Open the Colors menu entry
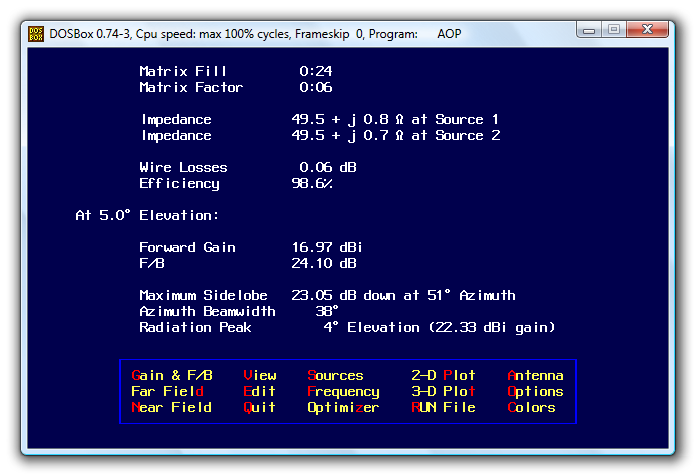This screenshot has height=476, width=696. point(531,408)
